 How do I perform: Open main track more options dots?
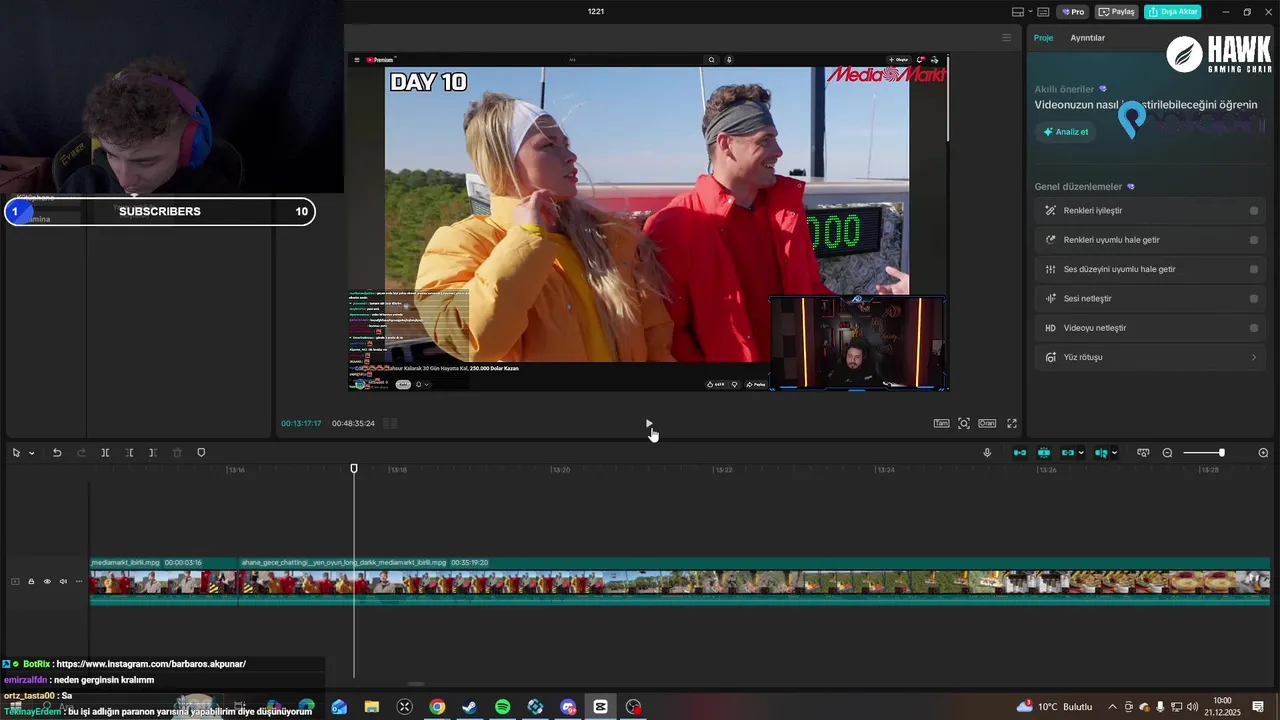pyautogui.click(x=79, y=581)
